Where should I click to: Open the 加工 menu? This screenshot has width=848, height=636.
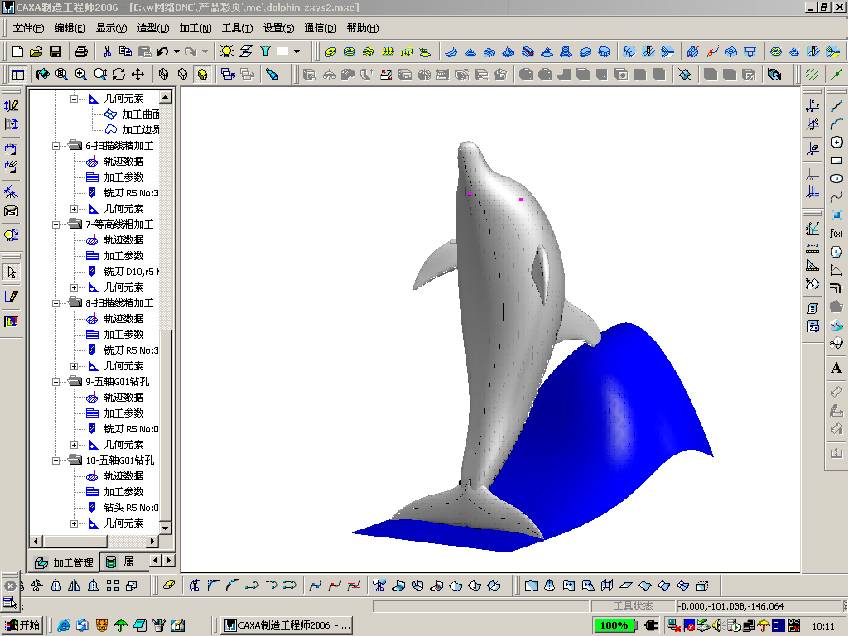[195, 28]
